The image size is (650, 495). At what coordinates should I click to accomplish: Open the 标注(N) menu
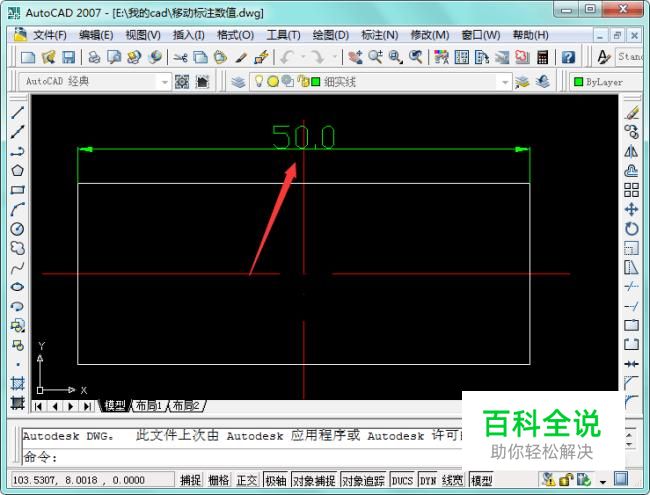[380, 35]
